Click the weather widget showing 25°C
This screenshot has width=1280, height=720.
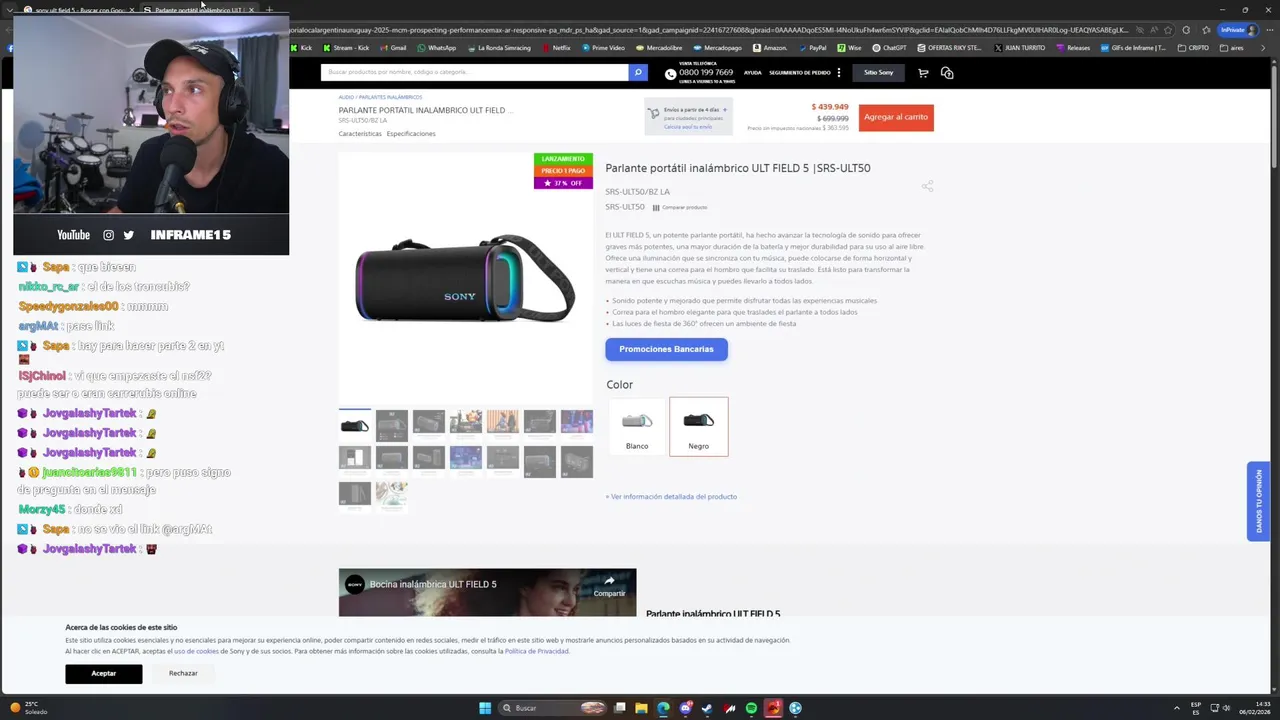(x=28, y=708)
